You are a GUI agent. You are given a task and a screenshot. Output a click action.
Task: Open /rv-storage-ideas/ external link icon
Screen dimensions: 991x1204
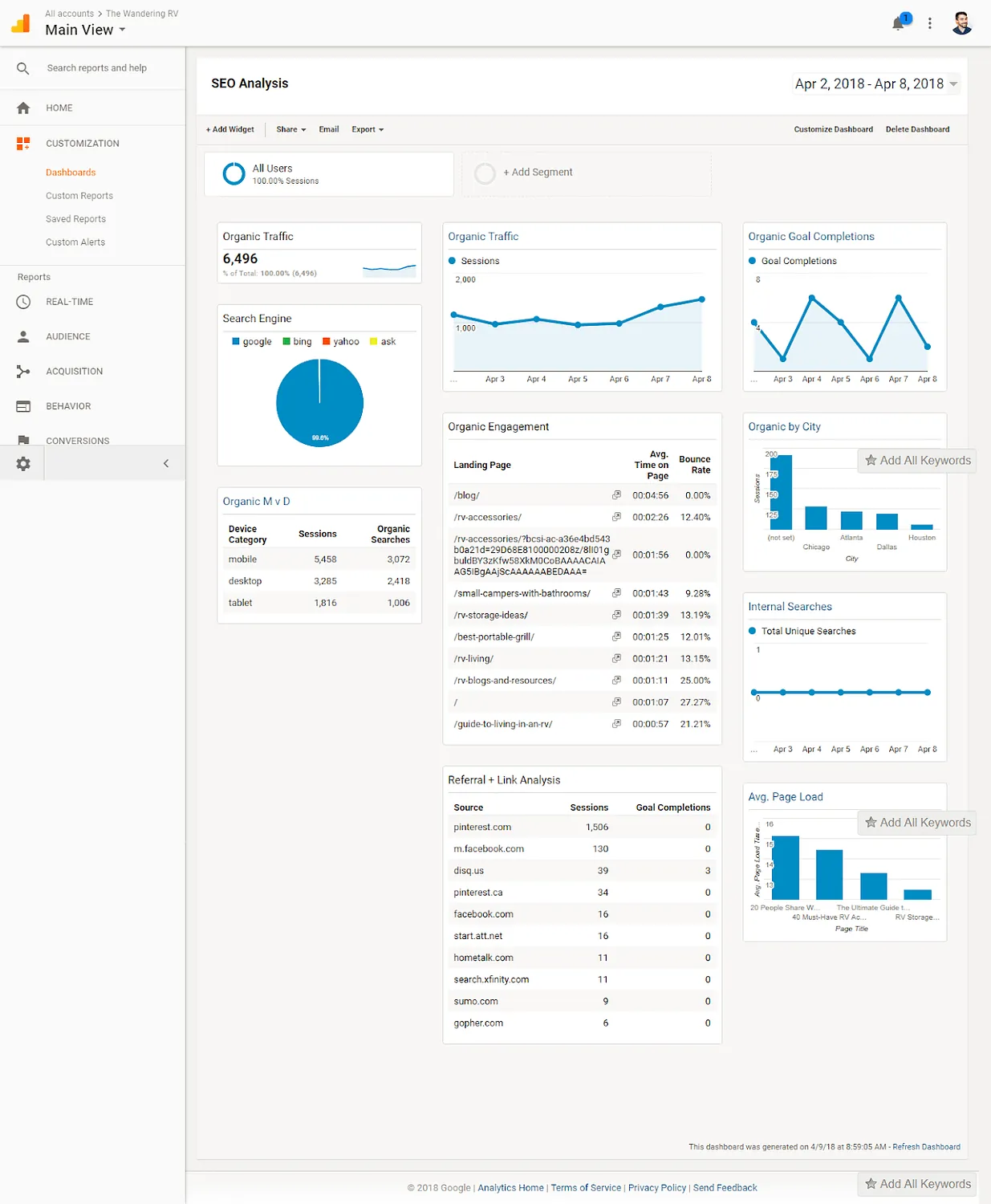coord(616,615)
